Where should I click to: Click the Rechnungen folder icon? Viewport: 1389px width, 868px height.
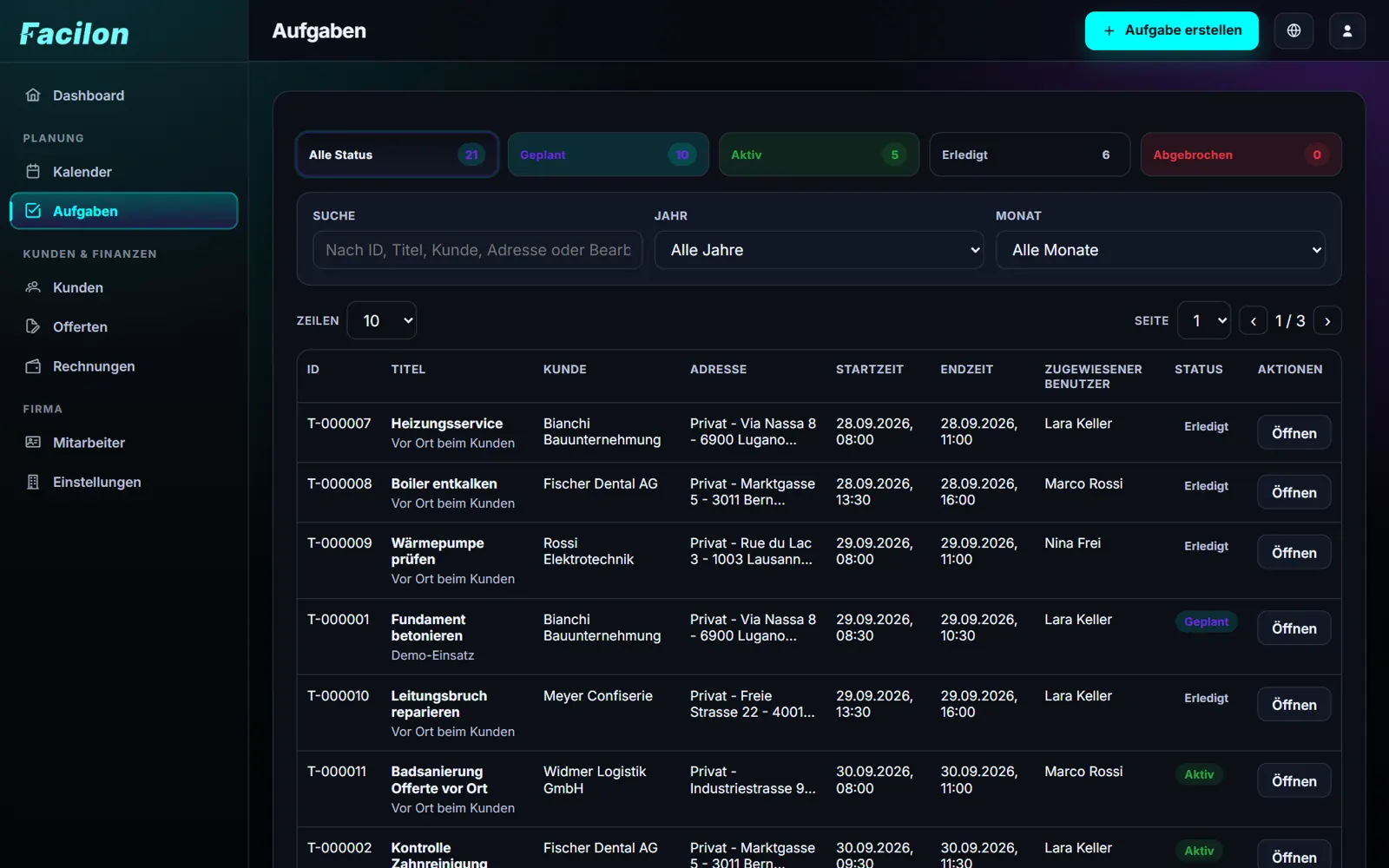click(x=33, y=366)
